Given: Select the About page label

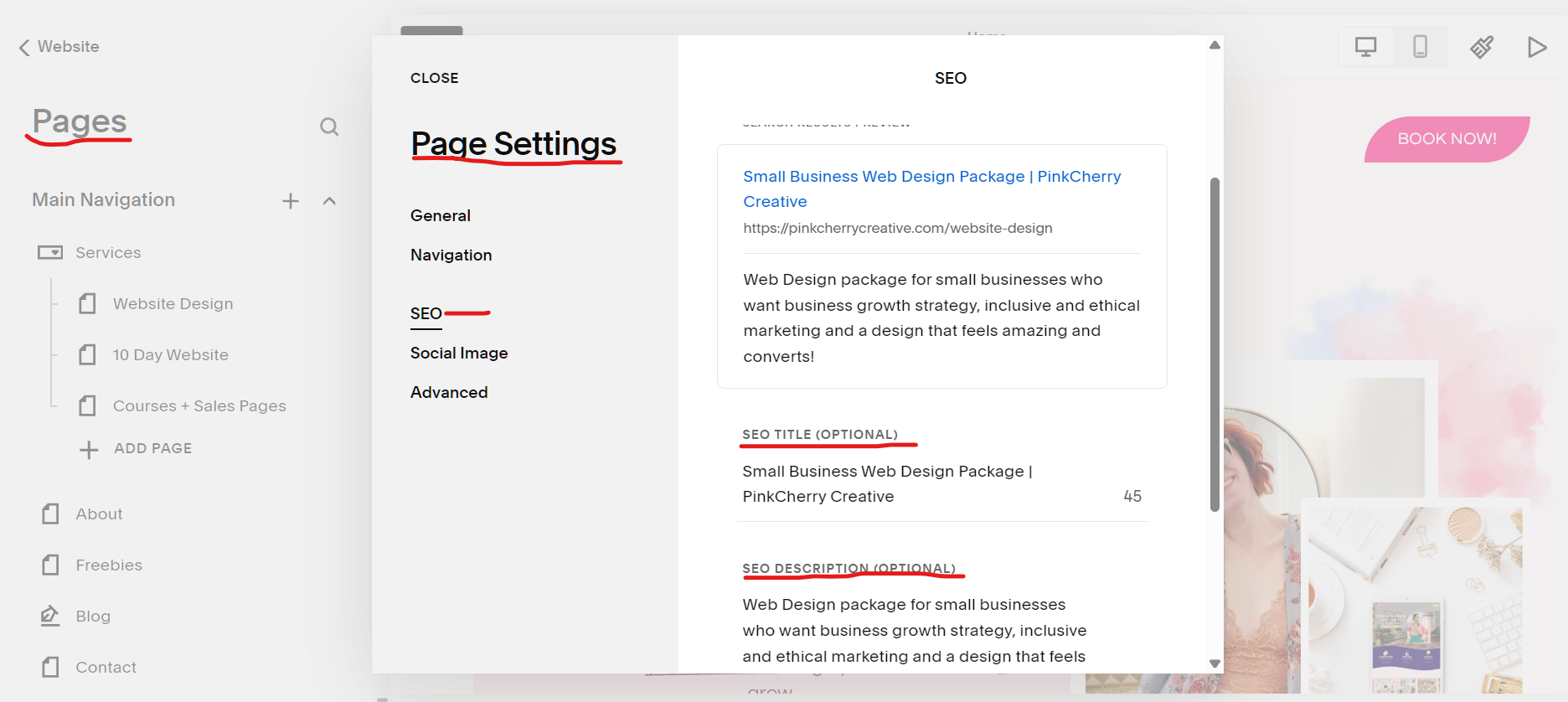Looking at the screenshot, I should click(x=99, y=514).
